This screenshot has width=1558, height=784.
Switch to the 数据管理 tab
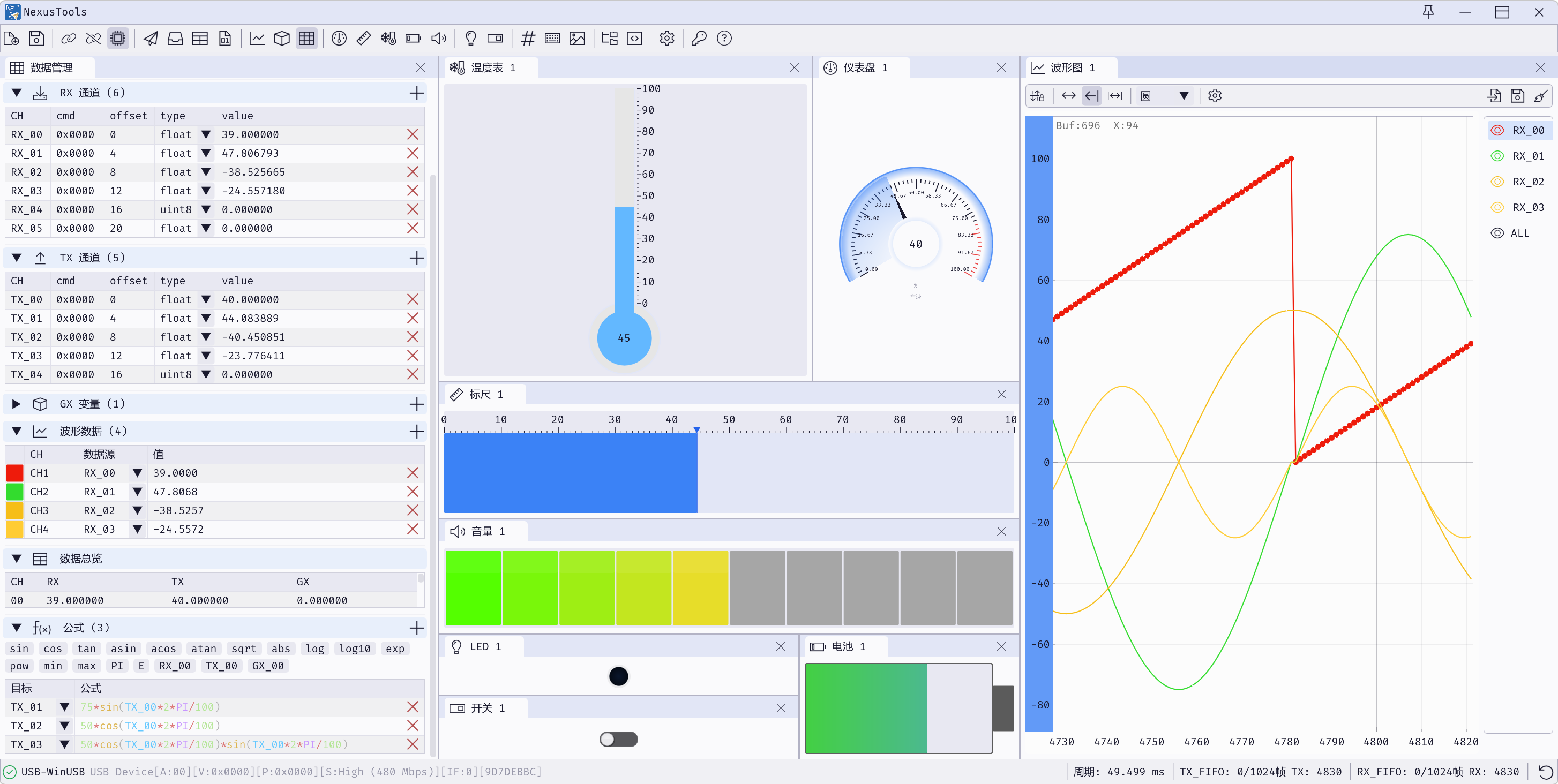(51, 67)
